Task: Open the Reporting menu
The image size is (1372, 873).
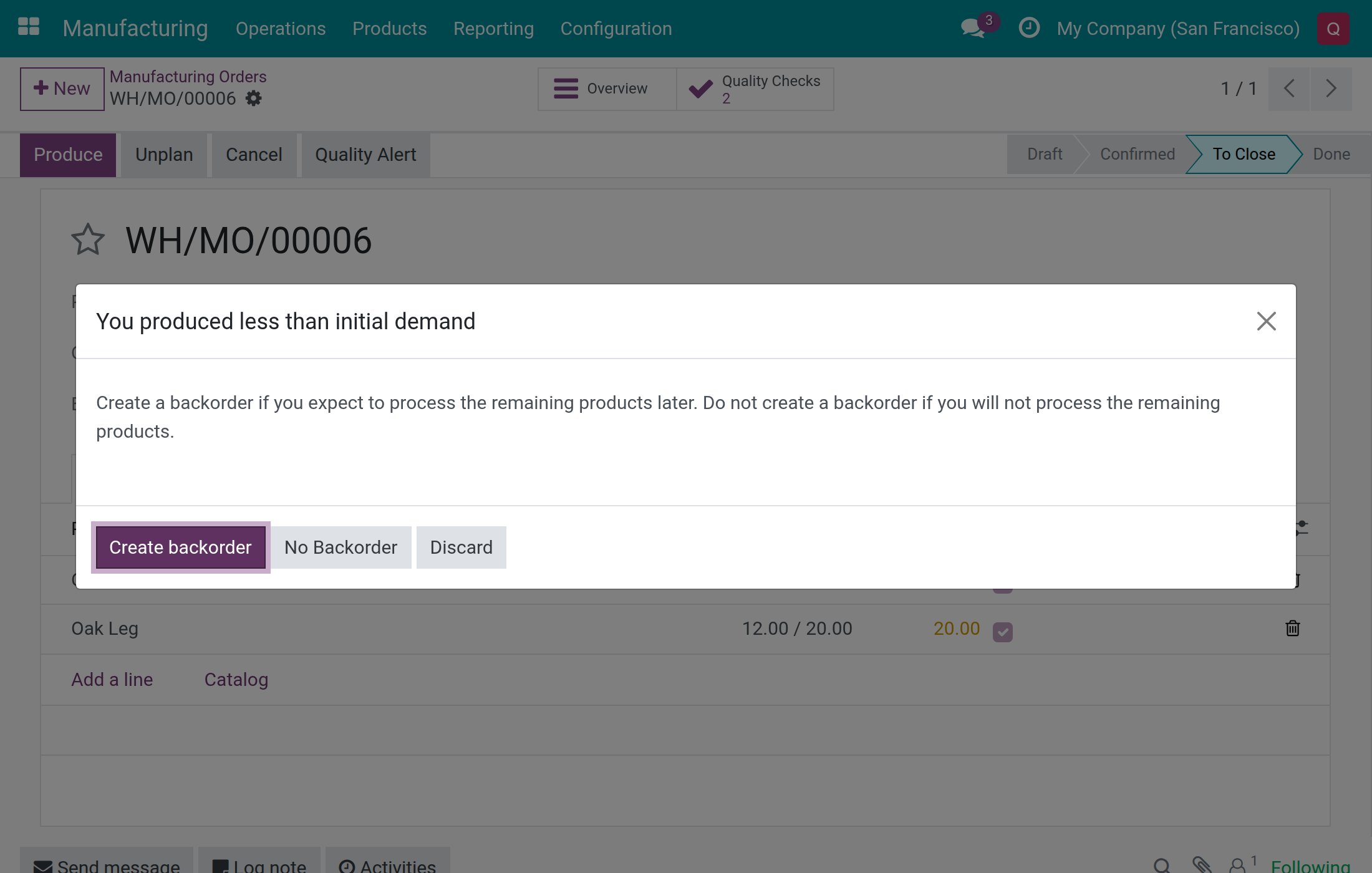Action: [x=493, y=29]
